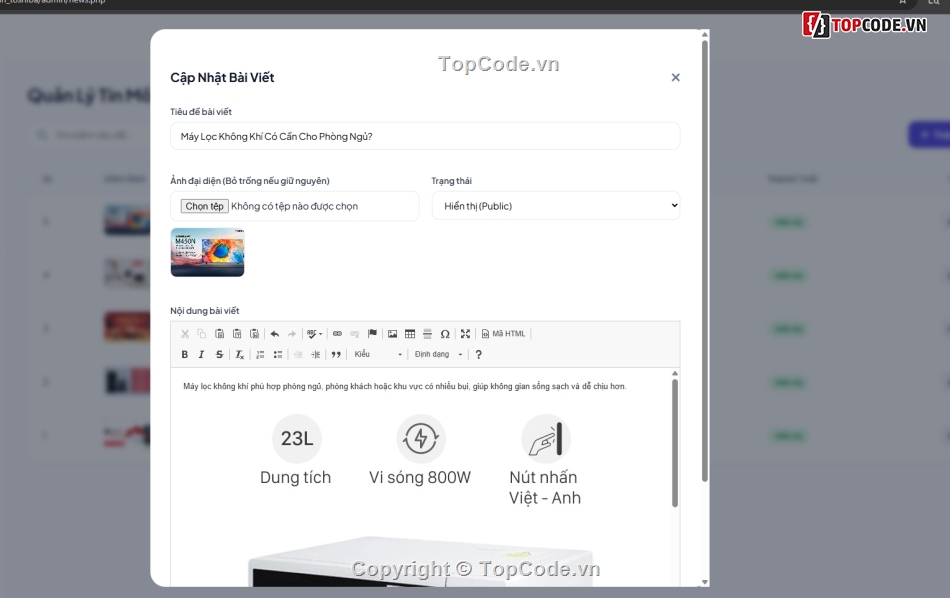Image resolution: width=950 pixels, height=598 pixels.
Task: Click the Unlink icon
Action: point(354,334)
